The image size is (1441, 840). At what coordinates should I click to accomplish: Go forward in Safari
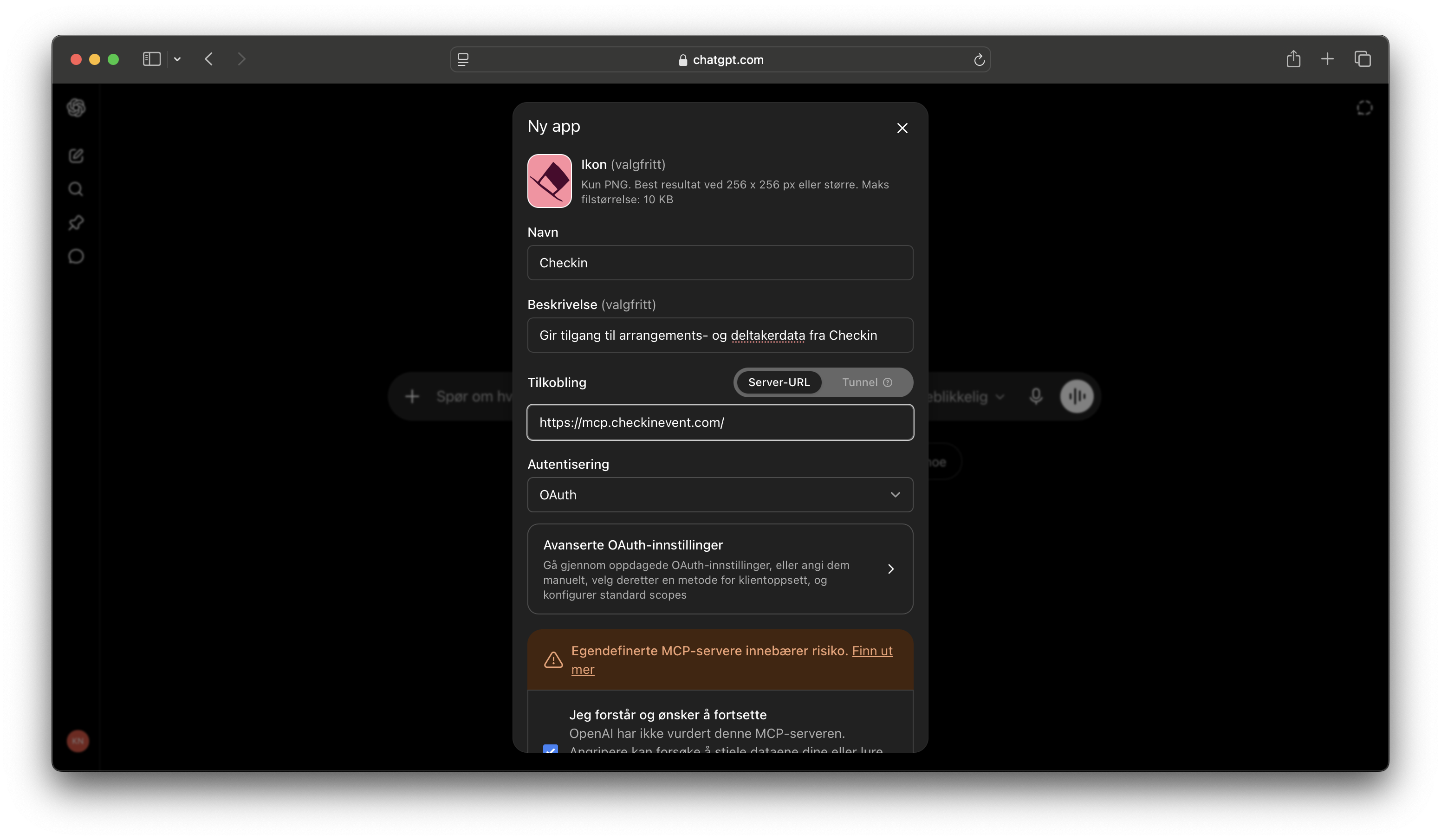(241, 59)
